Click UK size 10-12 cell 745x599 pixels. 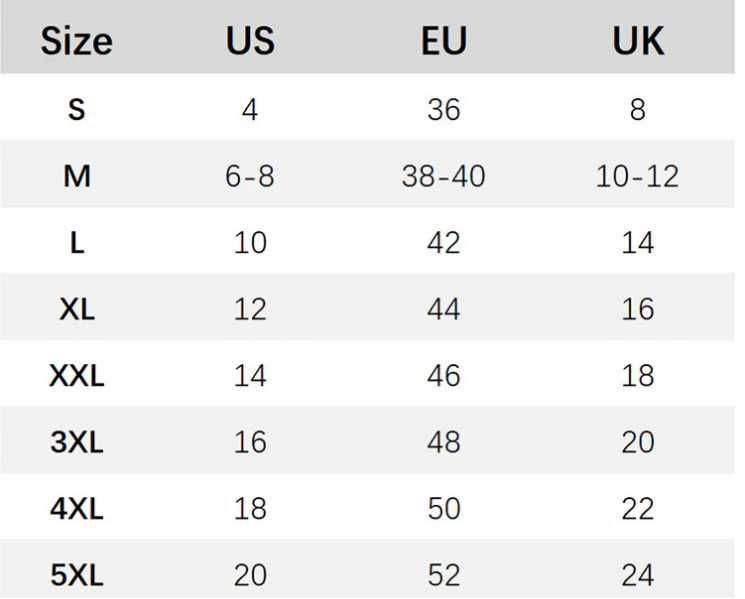[638, 176]
